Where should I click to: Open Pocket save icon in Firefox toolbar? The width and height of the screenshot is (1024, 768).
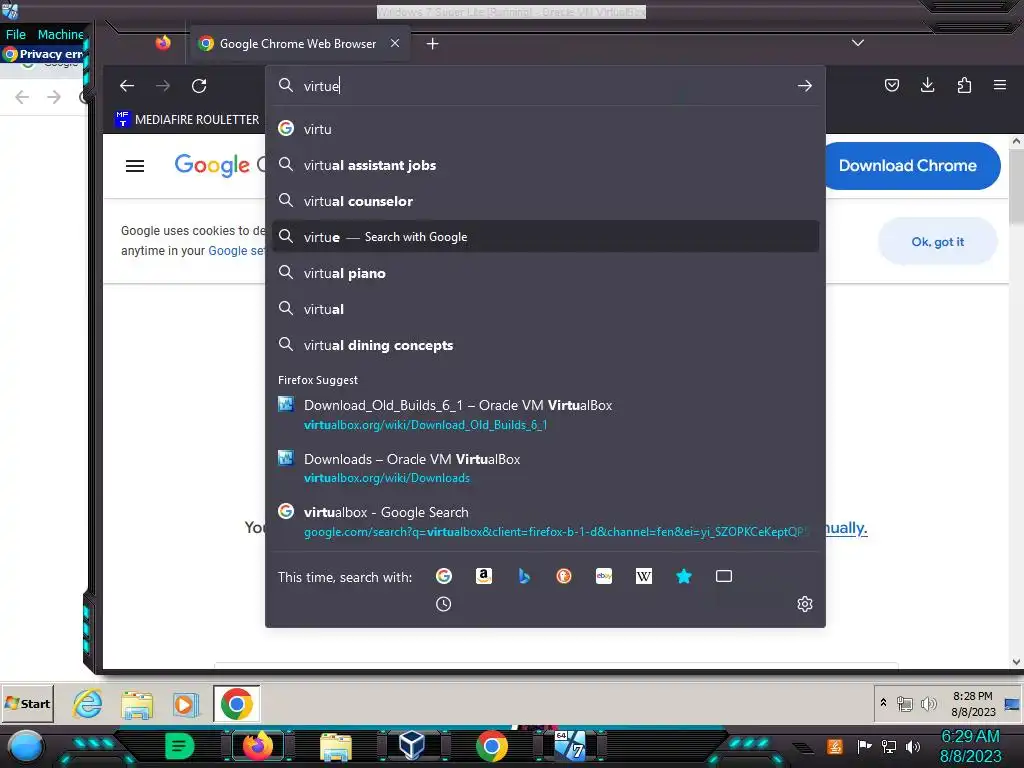coord(892,85)
